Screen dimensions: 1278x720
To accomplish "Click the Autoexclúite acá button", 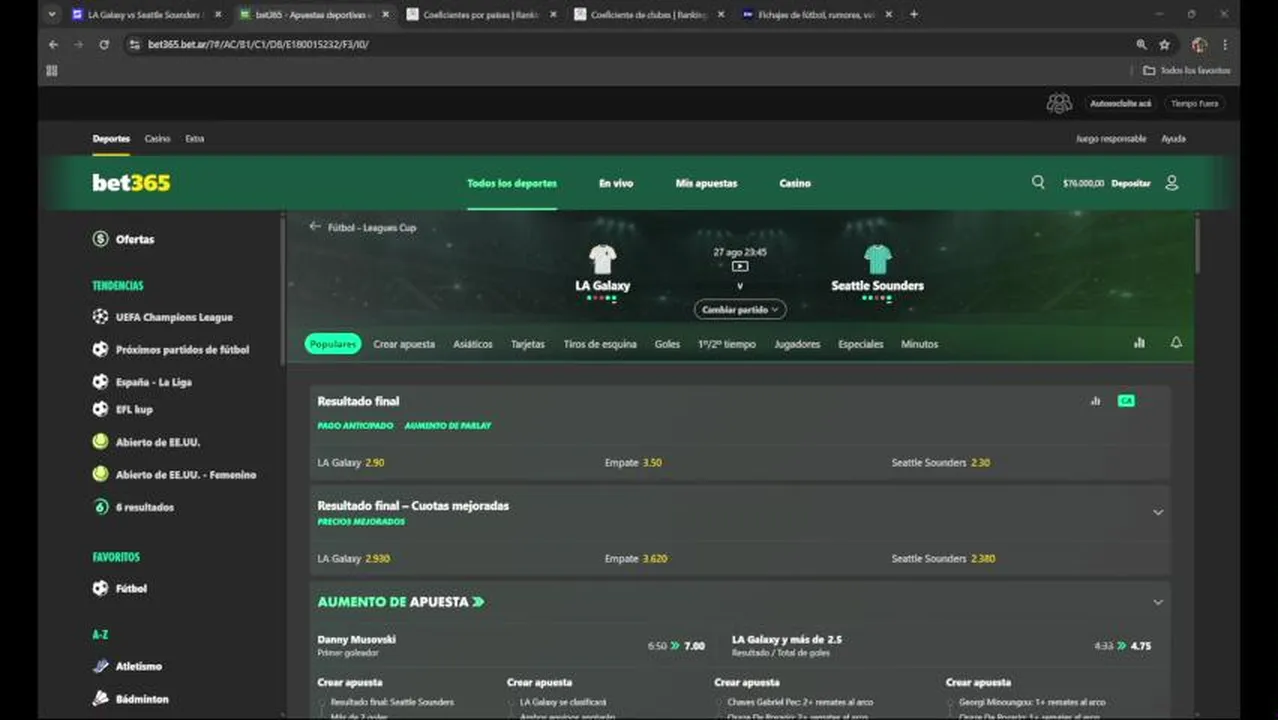I will 1120,103.
